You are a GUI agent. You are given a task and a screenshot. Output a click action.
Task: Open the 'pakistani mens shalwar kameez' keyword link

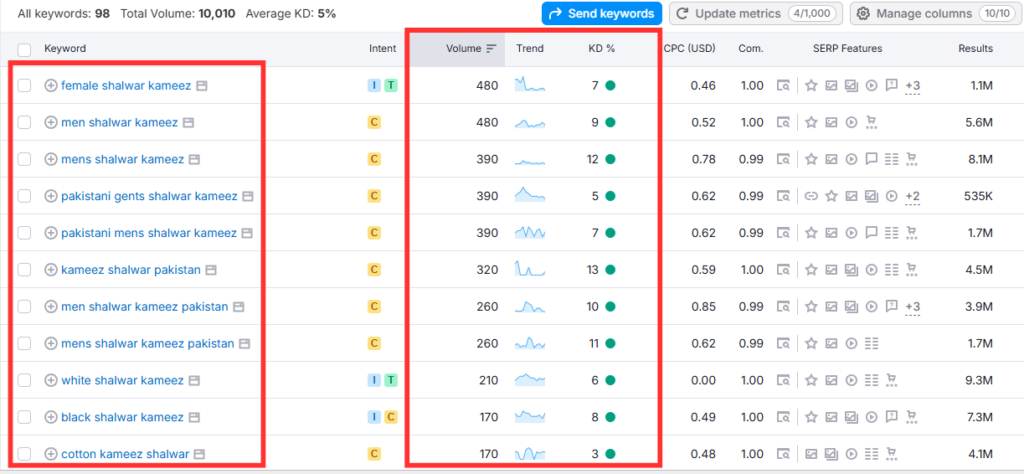click(x=149, y=232)
